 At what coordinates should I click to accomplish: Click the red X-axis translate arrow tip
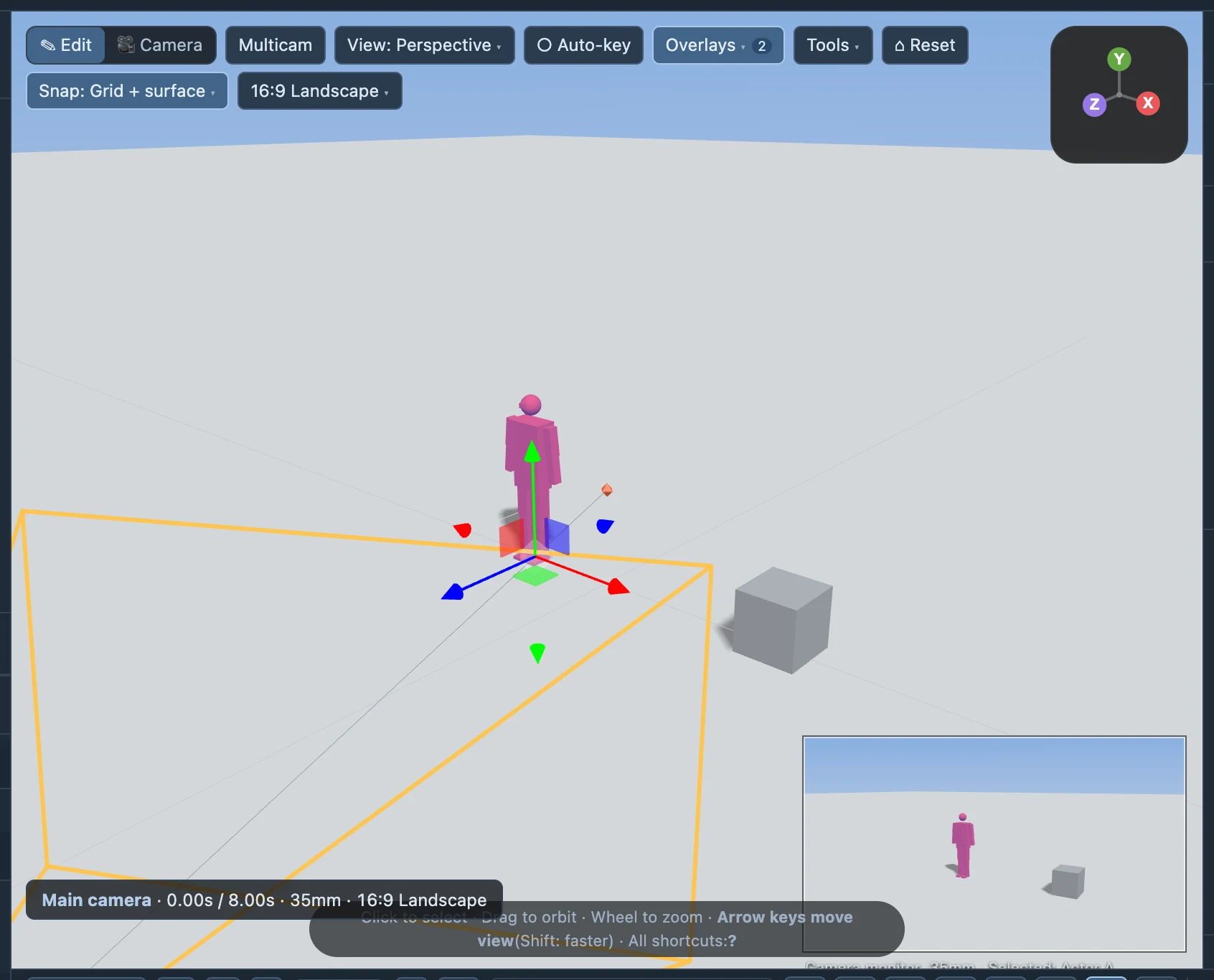[618, 587]
